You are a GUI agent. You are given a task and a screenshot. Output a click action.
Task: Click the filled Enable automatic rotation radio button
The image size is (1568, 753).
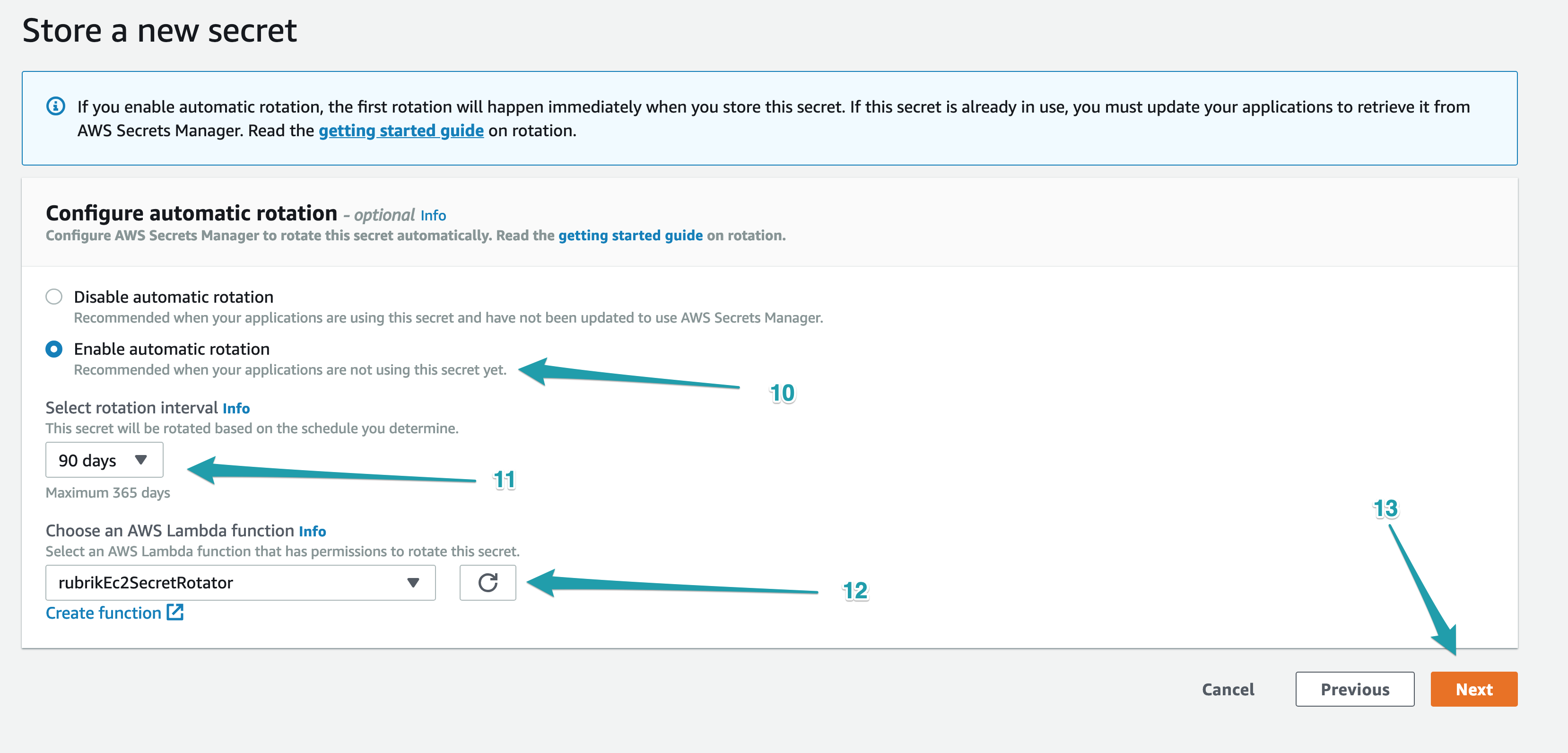click(54, 349)
